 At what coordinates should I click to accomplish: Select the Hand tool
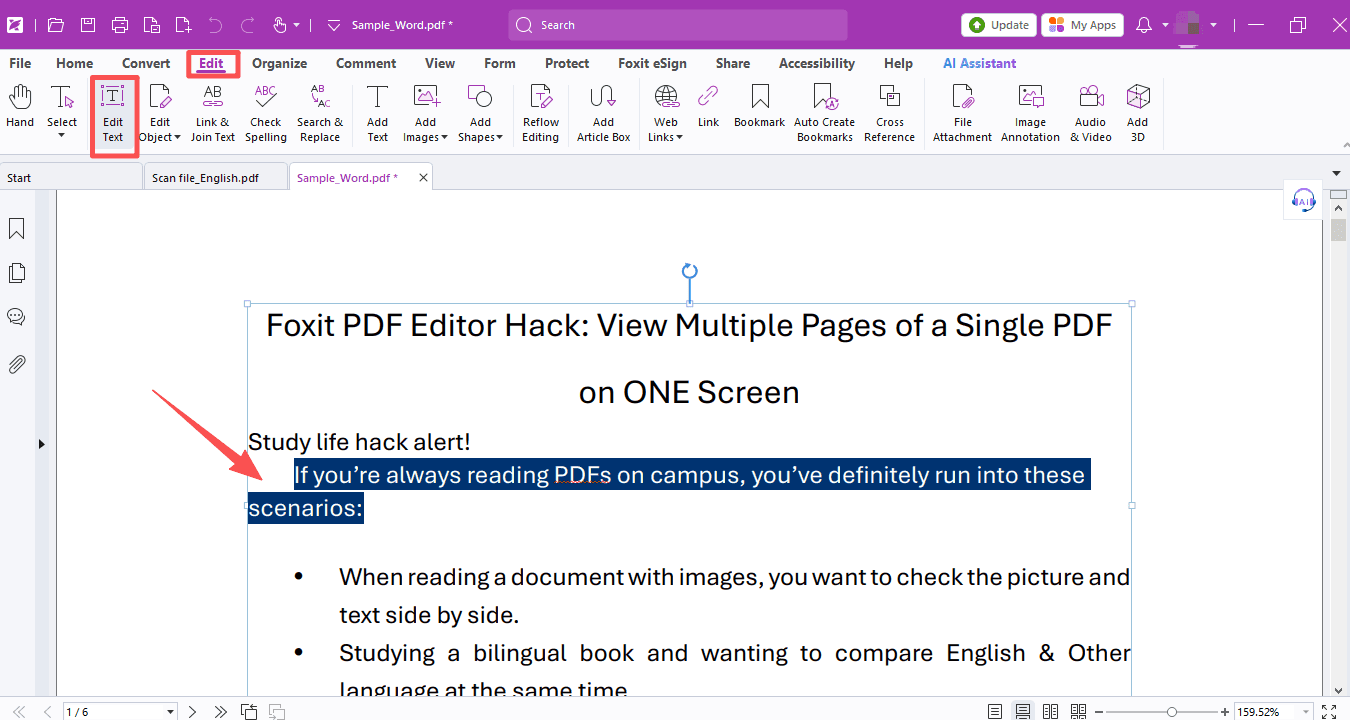20,107
